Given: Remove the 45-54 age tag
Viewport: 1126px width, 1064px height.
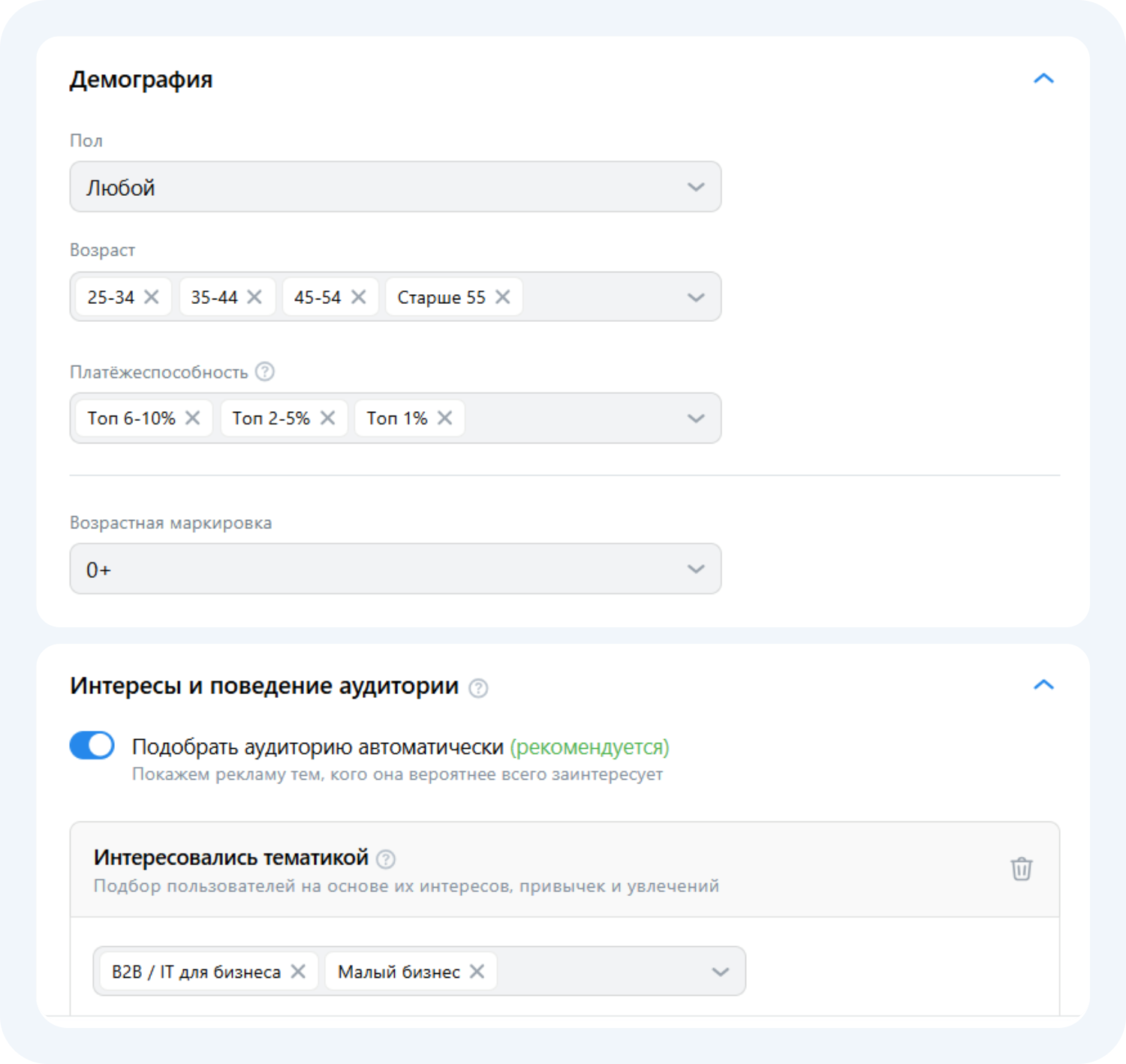Looking at the screenshot, I should [359, 297].
